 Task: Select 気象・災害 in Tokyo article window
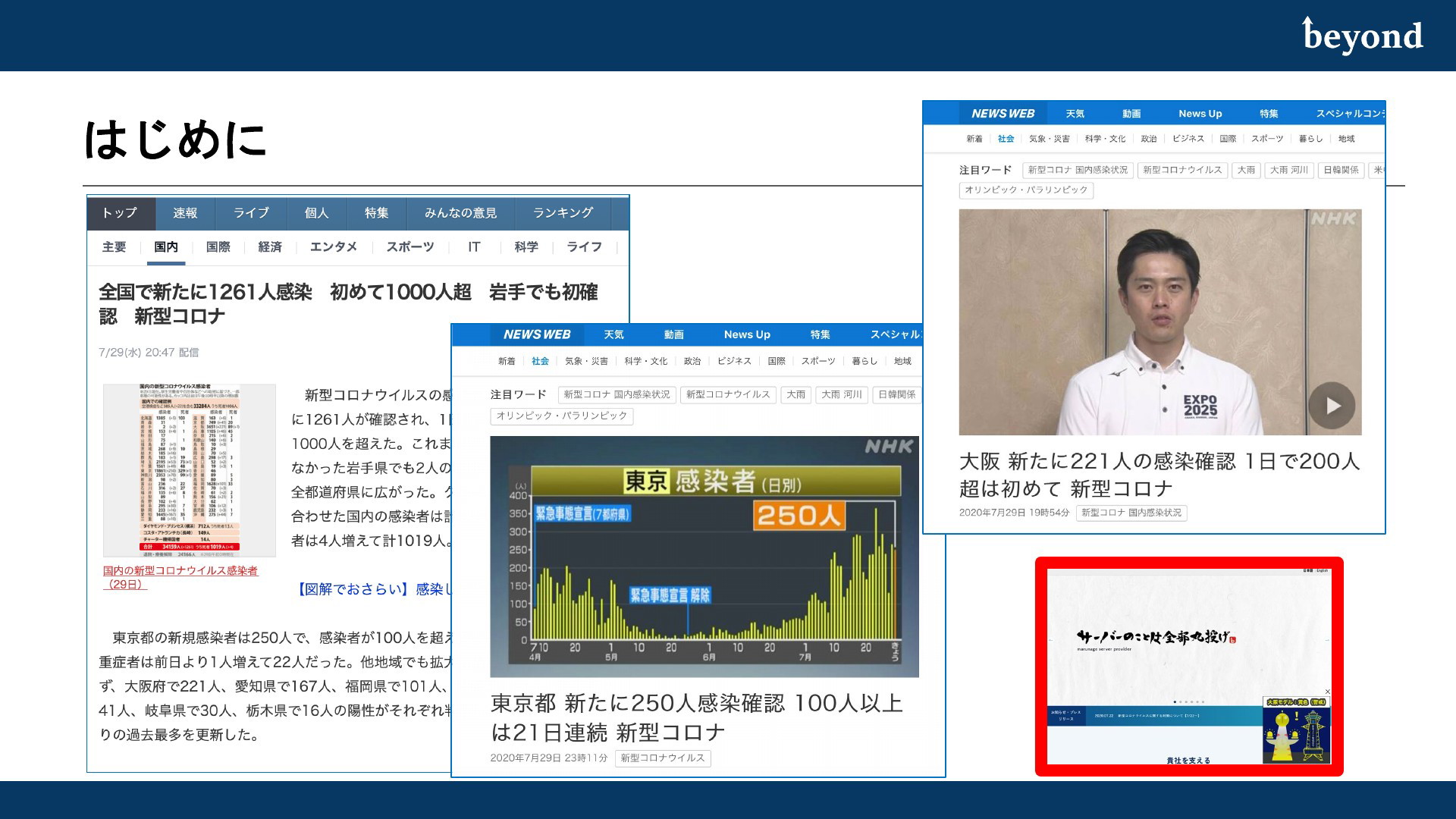click(586, 361)
